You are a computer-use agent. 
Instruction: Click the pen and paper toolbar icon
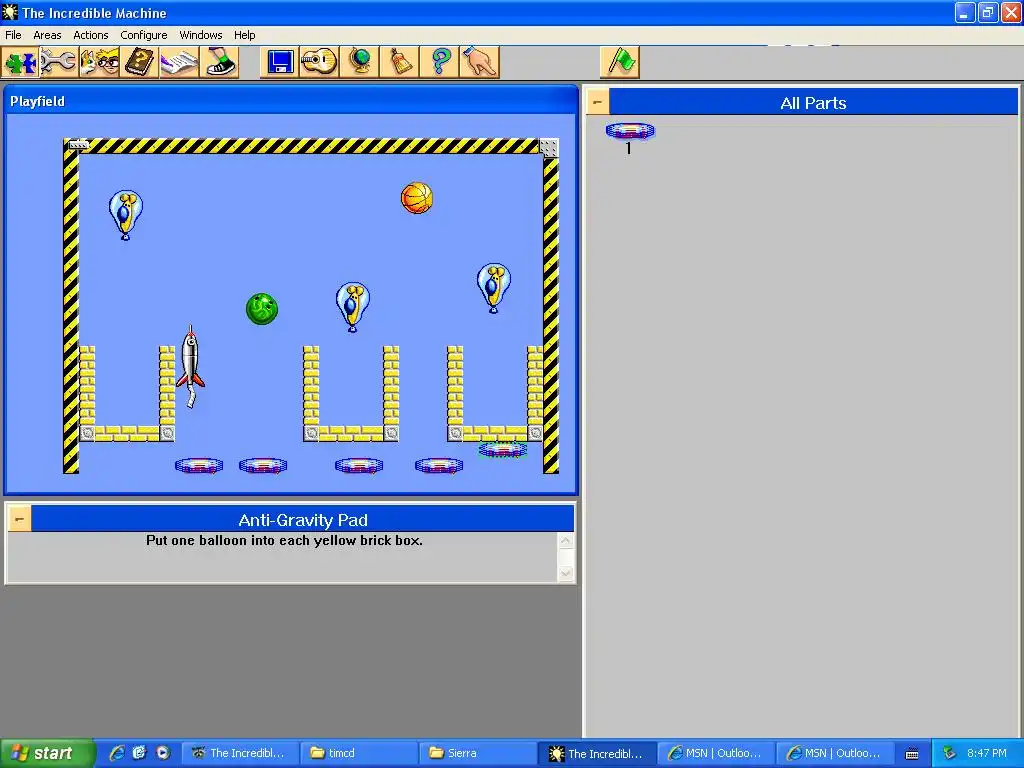pyautogui.click(x=179, y=63)
